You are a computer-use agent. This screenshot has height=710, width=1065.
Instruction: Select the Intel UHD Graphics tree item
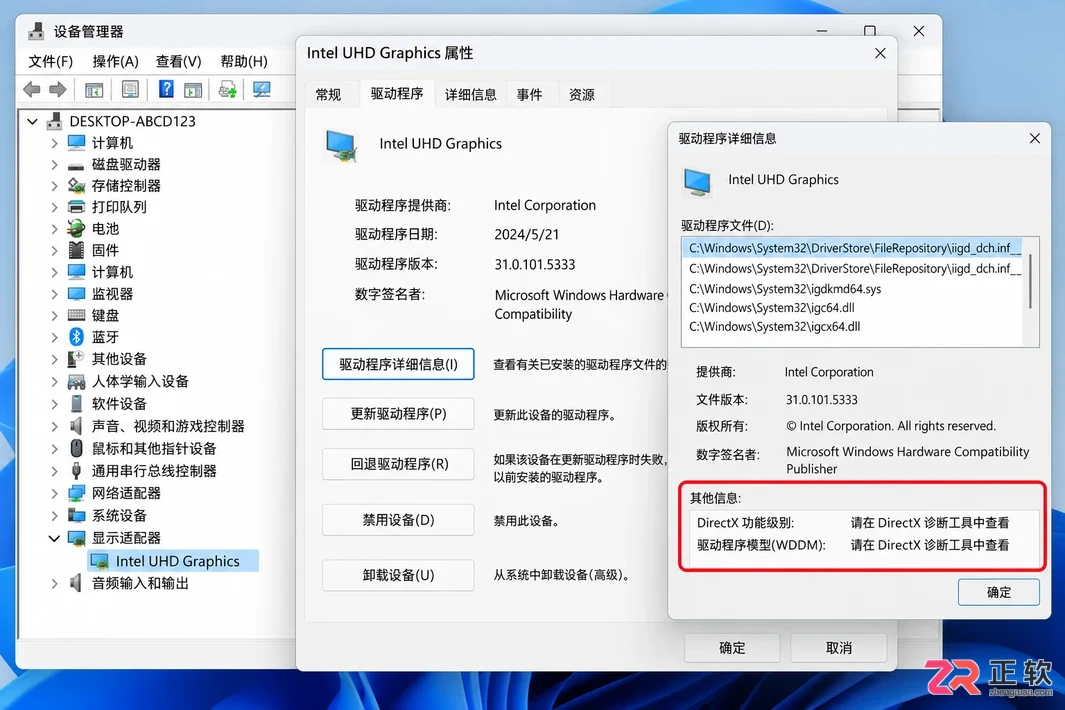(x=173, y=561)
